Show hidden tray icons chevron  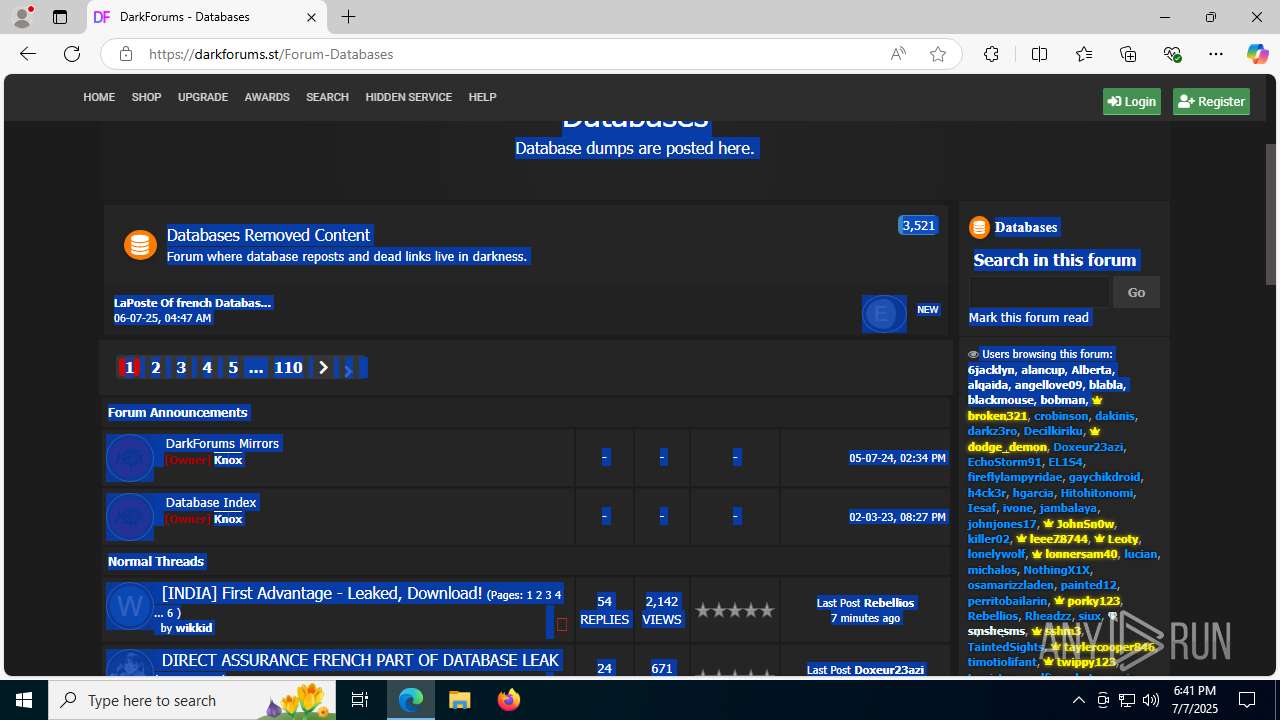[x=1079, y=700]
